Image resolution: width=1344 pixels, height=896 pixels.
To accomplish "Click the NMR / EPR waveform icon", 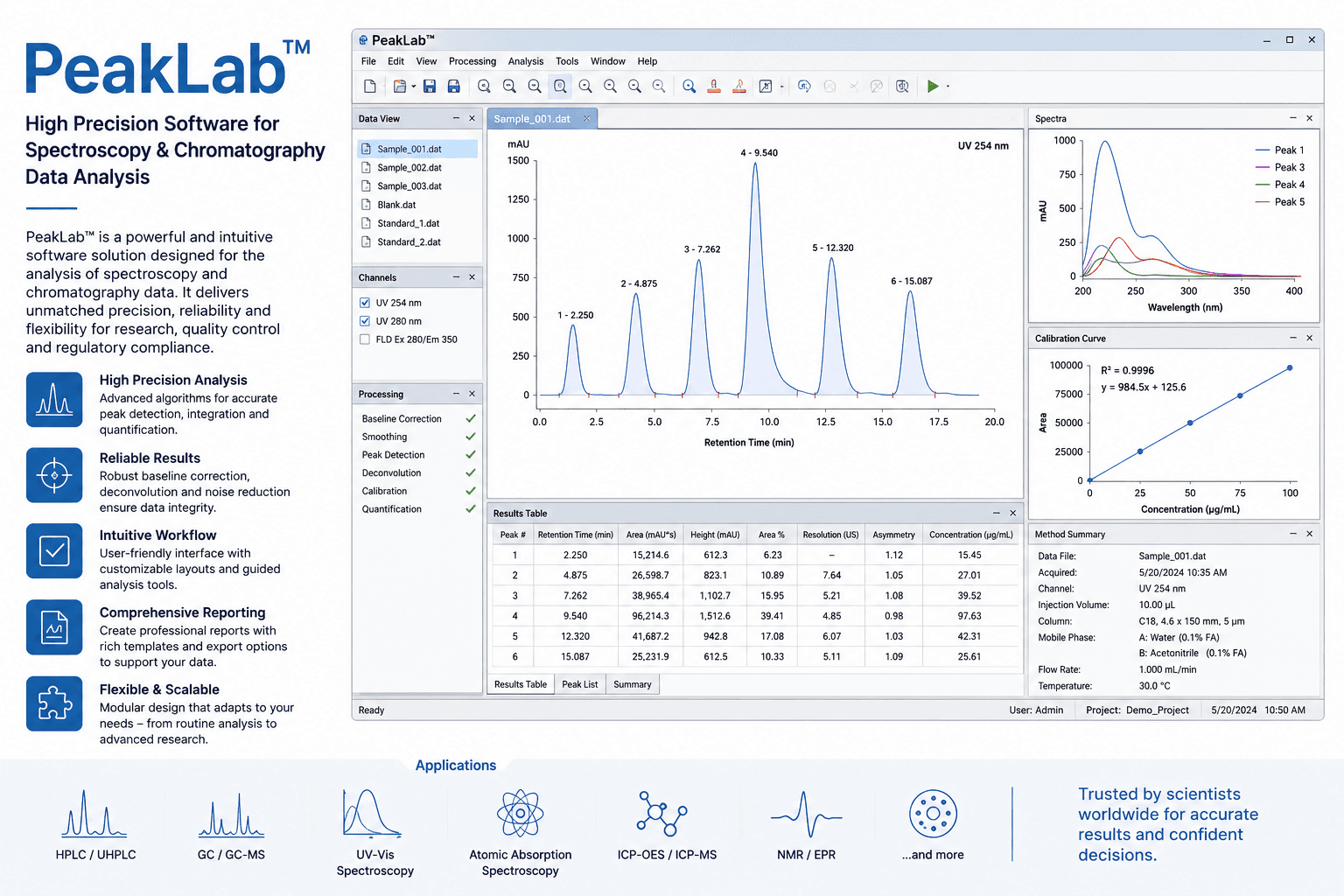I will tap(806, 815).
